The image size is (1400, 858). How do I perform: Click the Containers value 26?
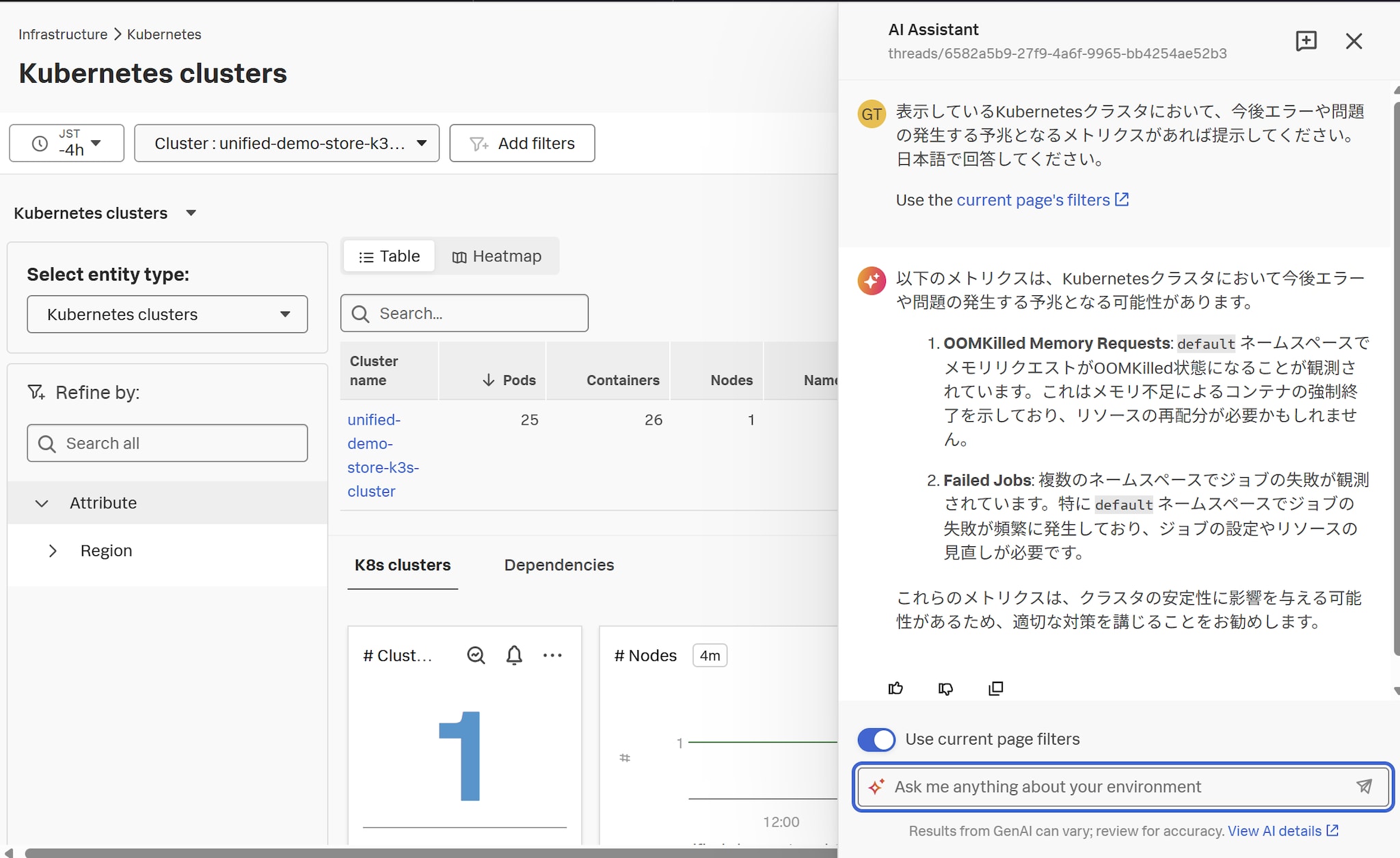(x=654, y=420)
